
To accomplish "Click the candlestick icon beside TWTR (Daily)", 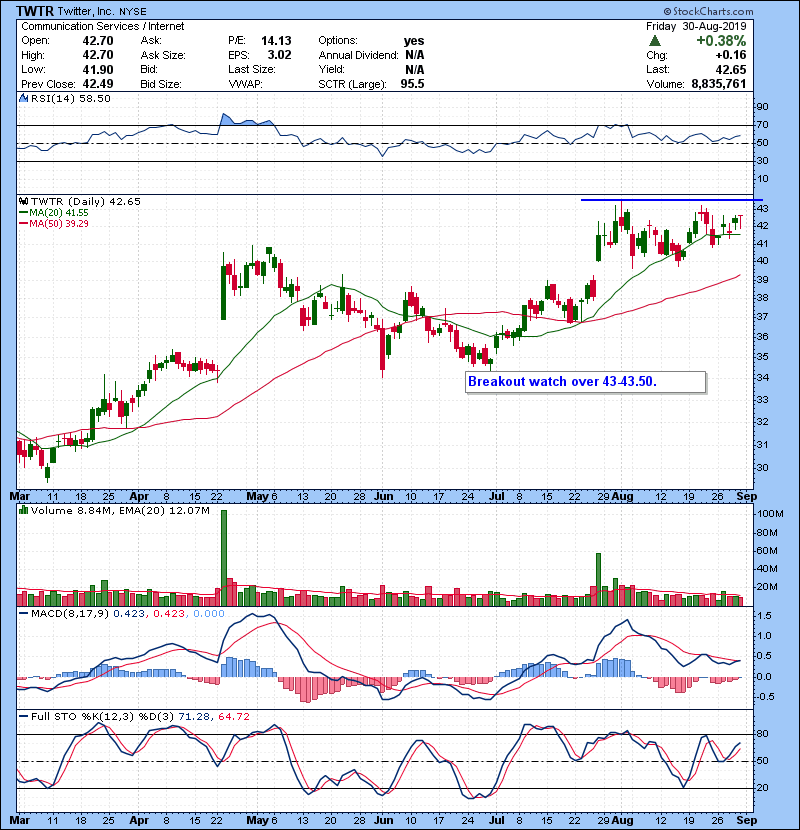I will point(23,202).
